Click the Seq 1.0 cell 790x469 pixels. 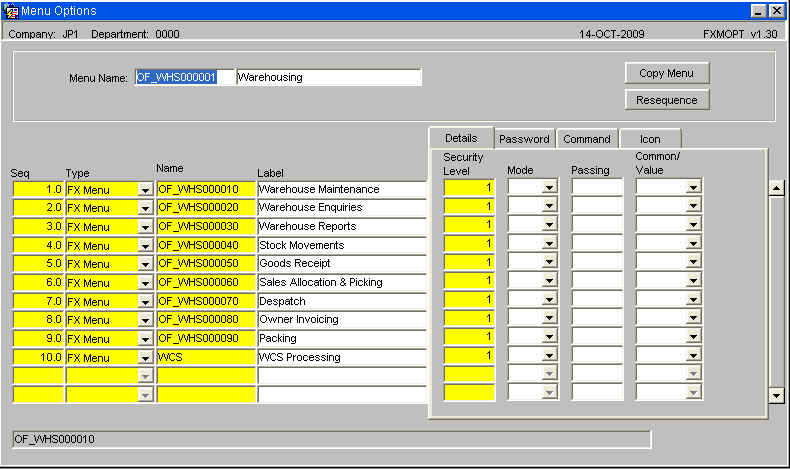click(x=38, y=189)
